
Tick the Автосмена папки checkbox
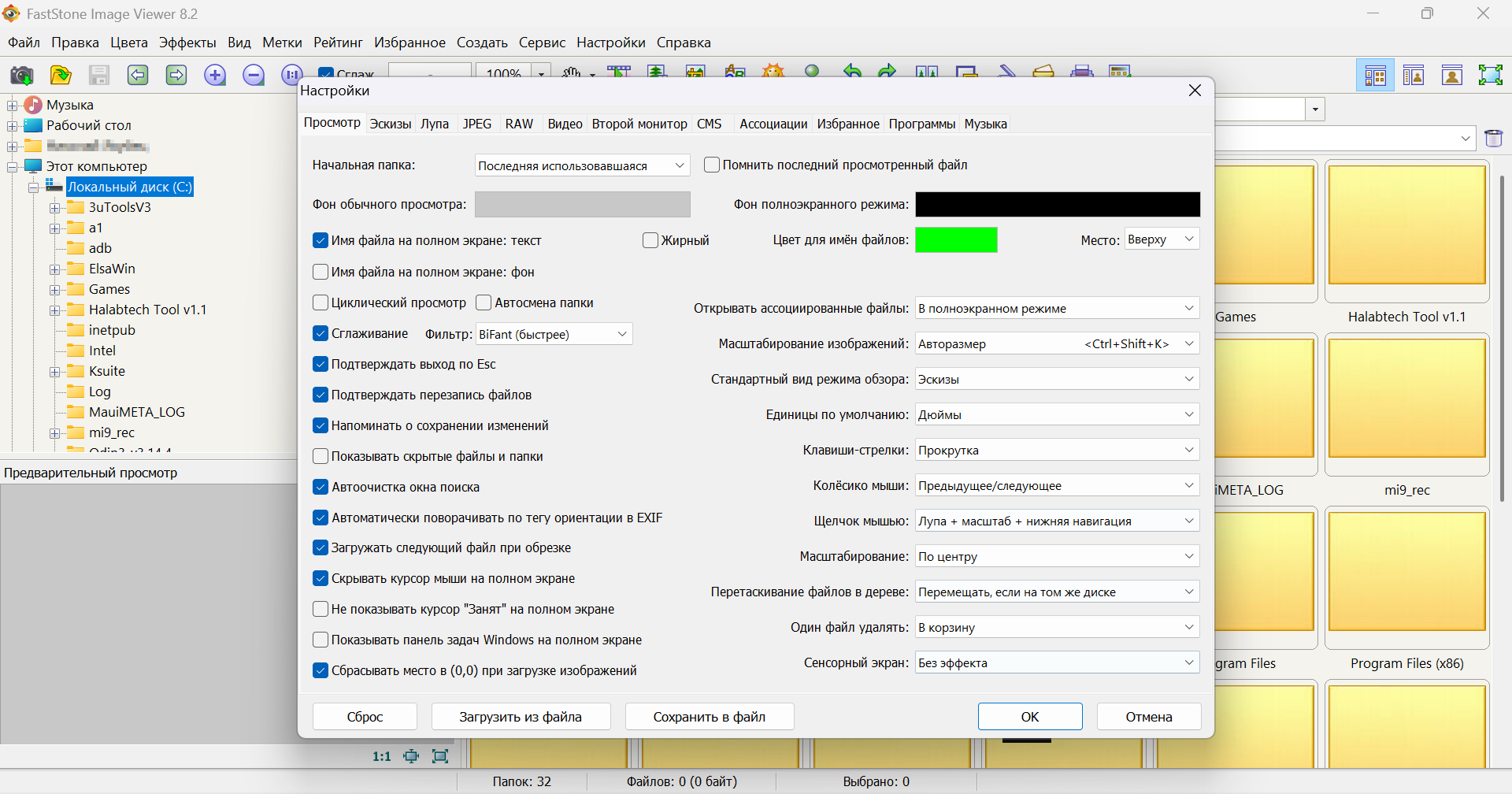pyautogui.click(x=484, y=302)
